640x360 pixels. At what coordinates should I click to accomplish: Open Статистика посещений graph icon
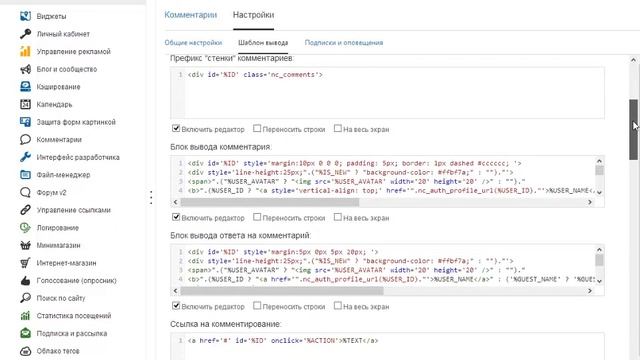pyautogui.click(x=25, y=316)
